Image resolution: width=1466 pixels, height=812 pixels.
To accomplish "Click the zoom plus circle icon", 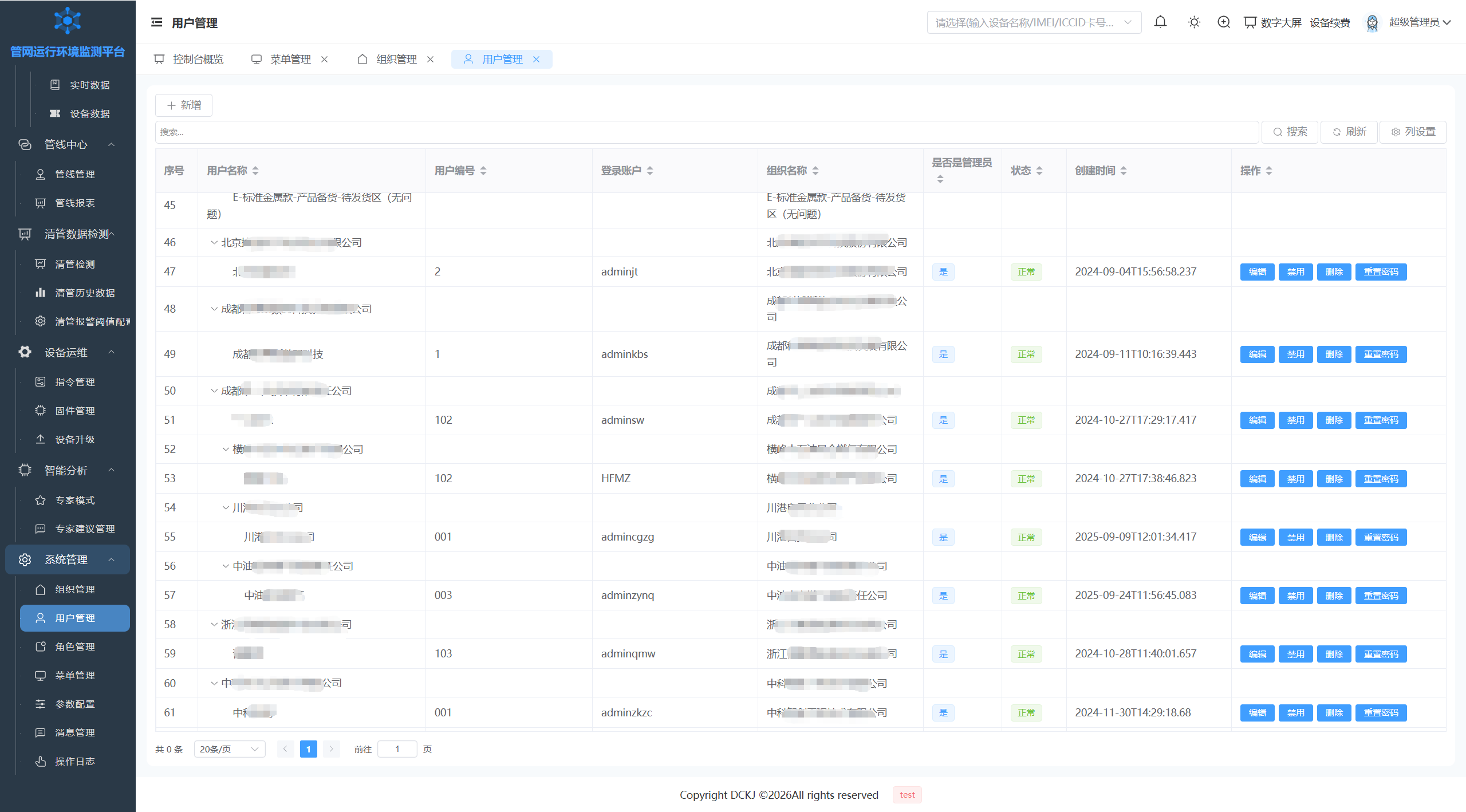I will click(x=1224, y=22).
